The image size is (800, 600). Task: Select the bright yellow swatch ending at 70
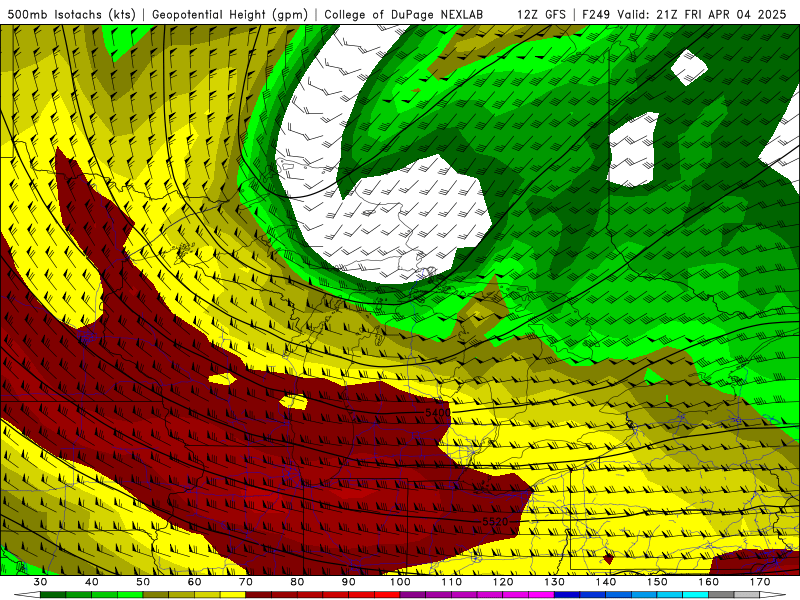(x=233, y=595)
